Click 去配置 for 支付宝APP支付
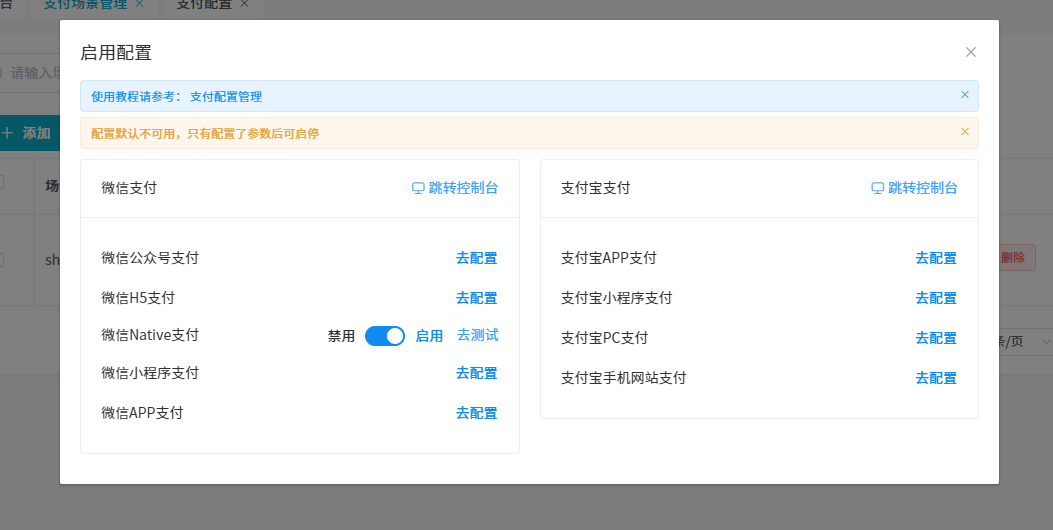The width and height of the screenshot is (1053, 530). click(936, 258)
